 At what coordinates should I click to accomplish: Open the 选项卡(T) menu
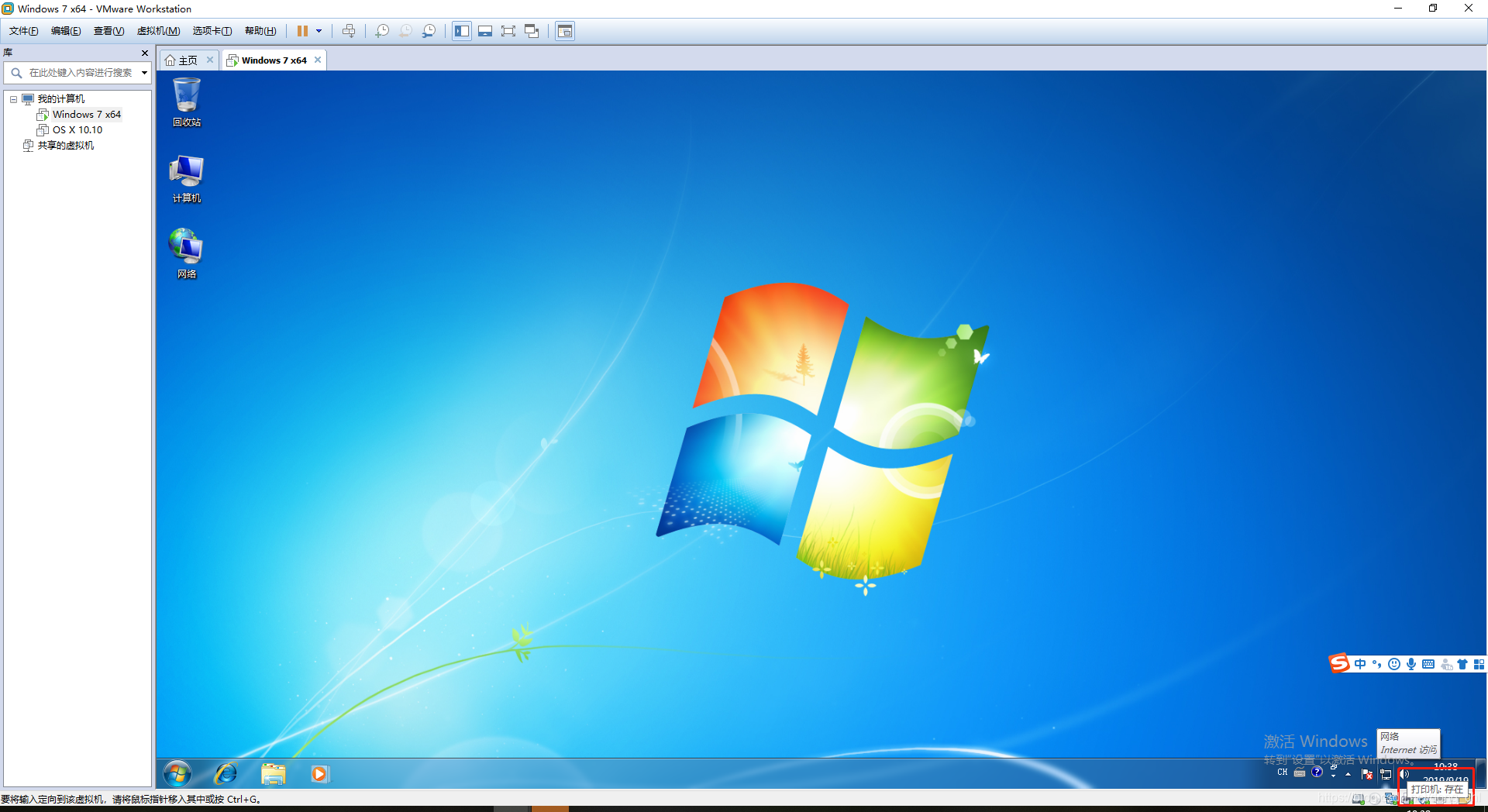212,31
